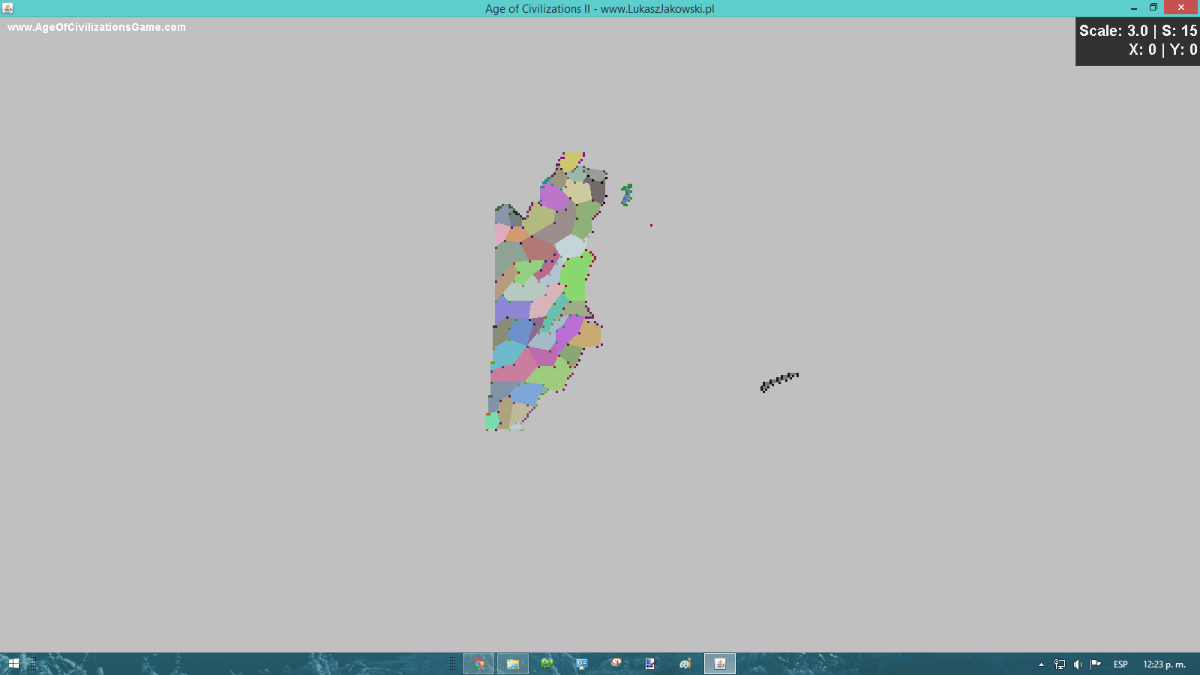
Task: Select the large bright green province
Action: pos(575,278)
